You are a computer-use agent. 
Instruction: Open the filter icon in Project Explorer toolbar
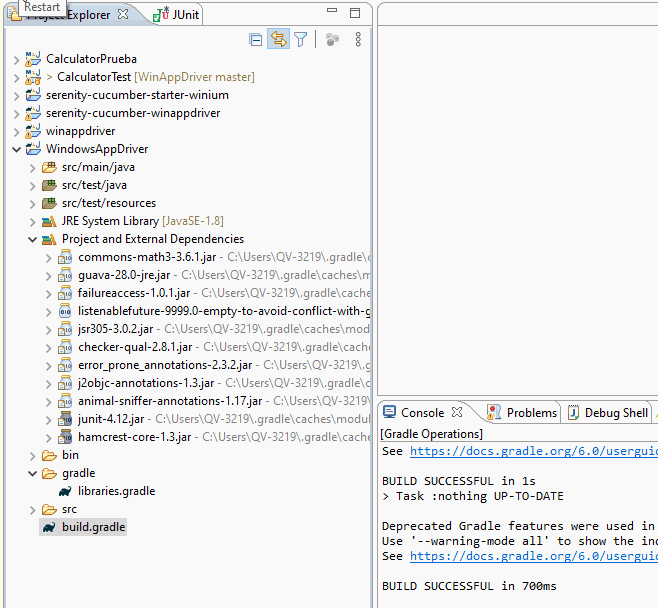[300, 39]
